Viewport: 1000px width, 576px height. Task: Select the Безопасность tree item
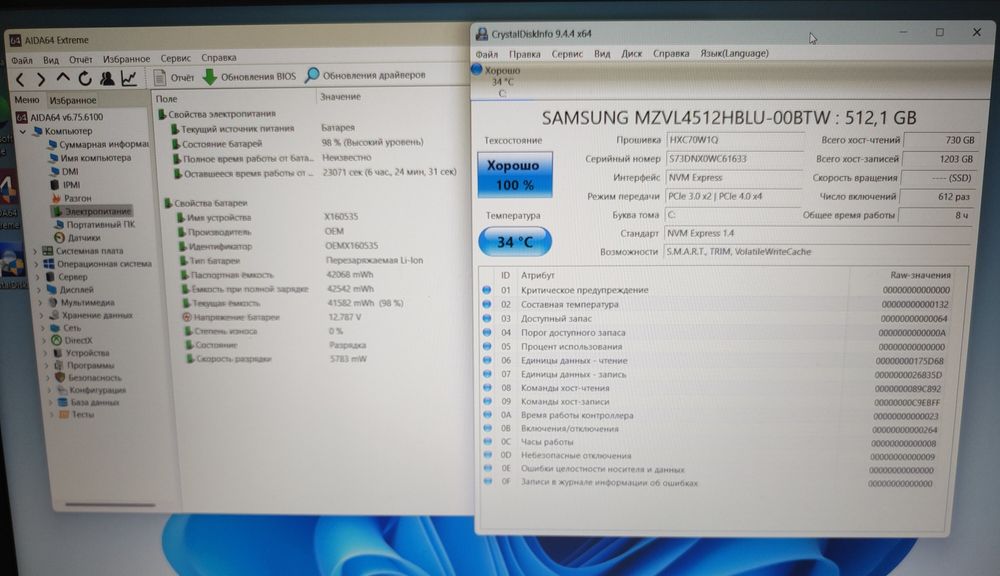89,378
